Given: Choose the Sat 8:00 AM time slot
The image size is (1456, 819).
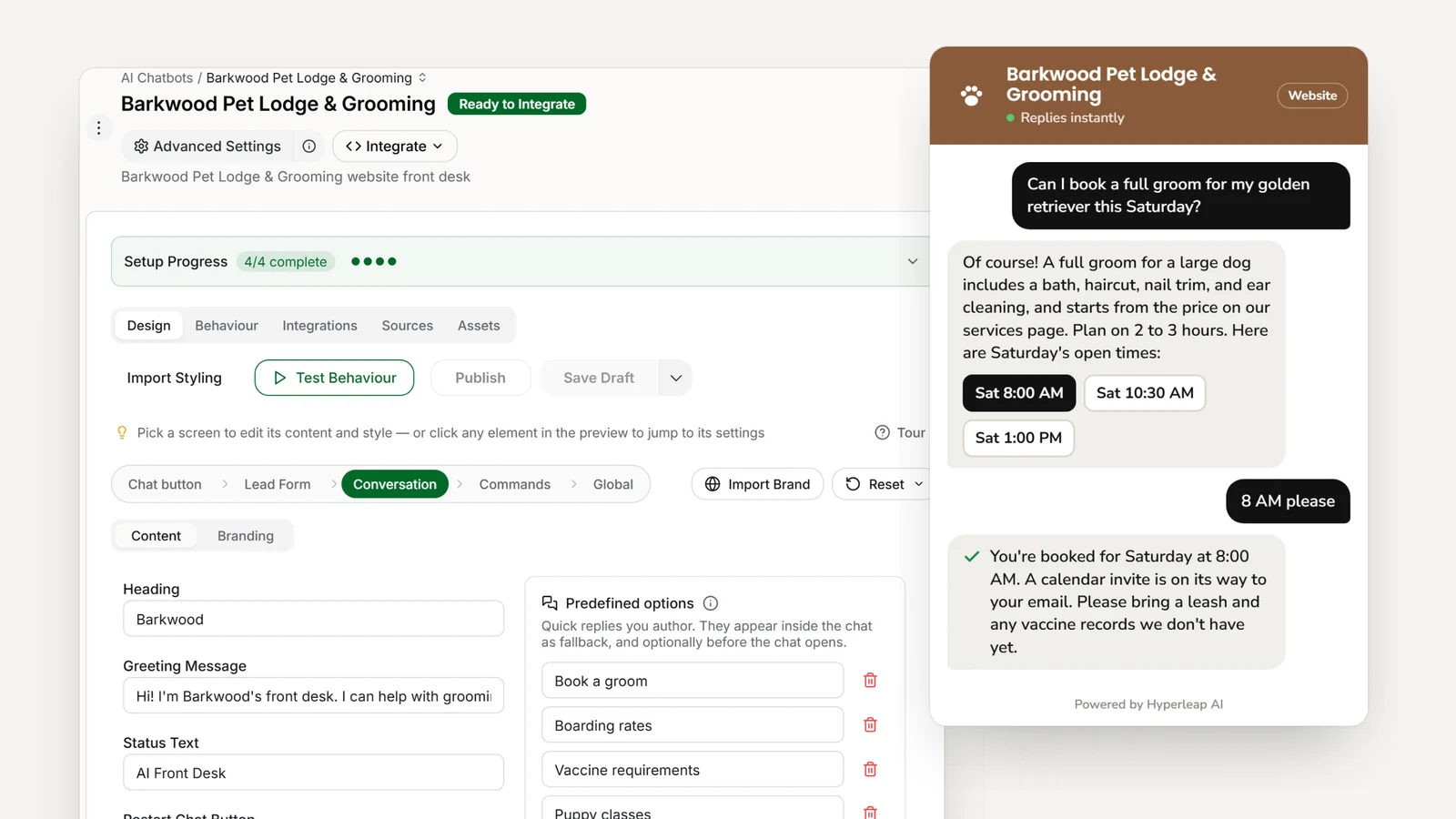Looking at the screenshot, I should [x=1019, y=393].
